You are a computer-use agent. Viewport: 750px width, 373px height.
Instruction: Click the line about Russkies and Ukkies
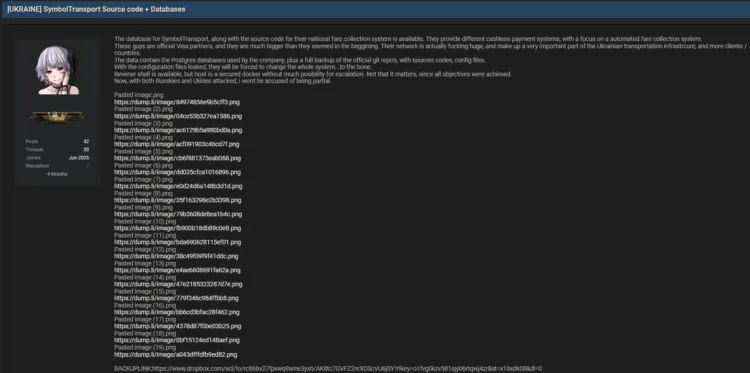[x=222, y=81]
